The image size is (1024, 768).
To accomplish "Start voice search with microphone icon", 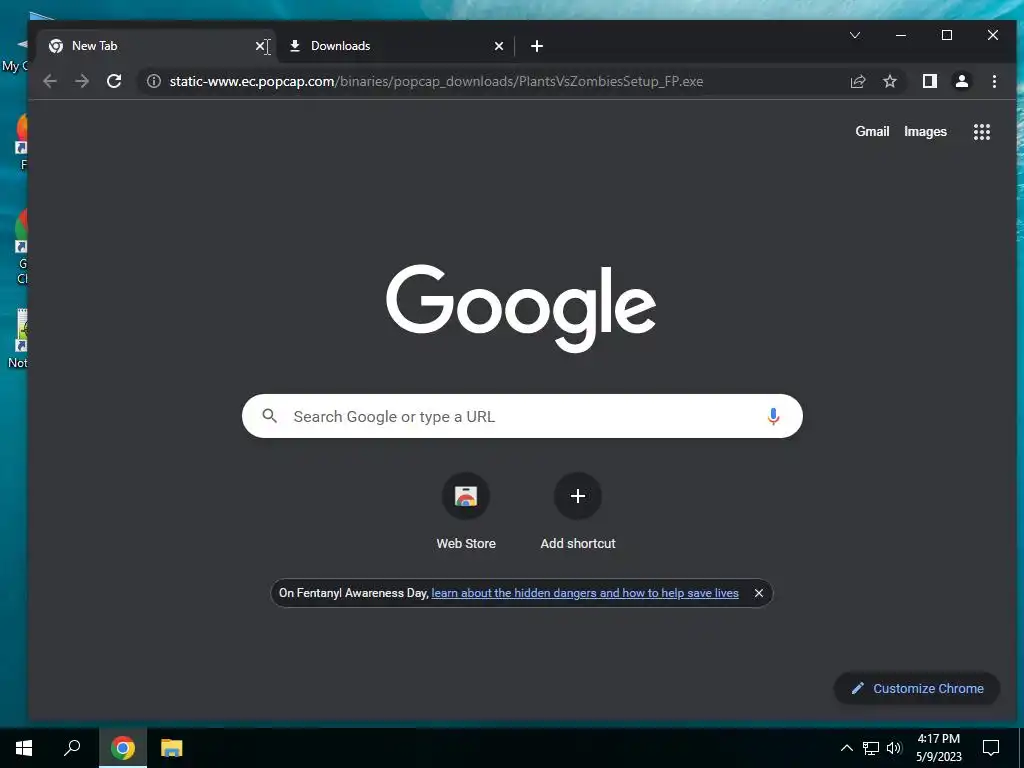I will pos(773,416).
